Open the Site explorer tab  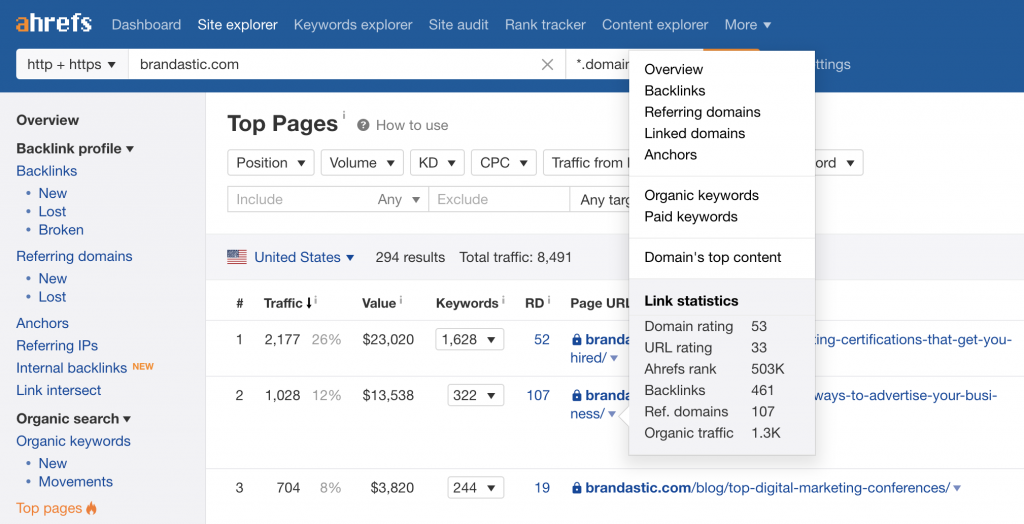238,25
